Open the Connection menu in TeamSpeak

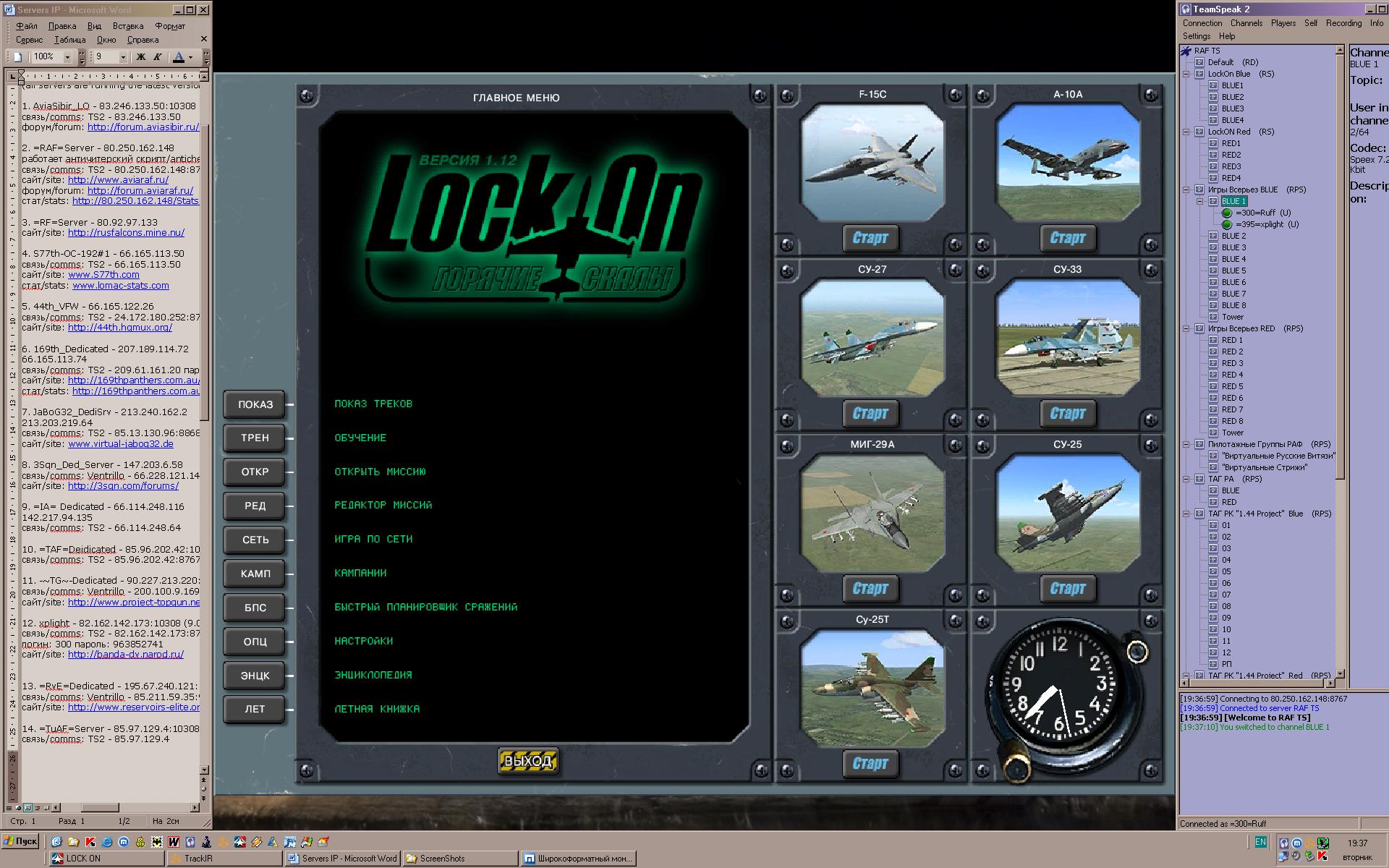tap(1202, 23)
